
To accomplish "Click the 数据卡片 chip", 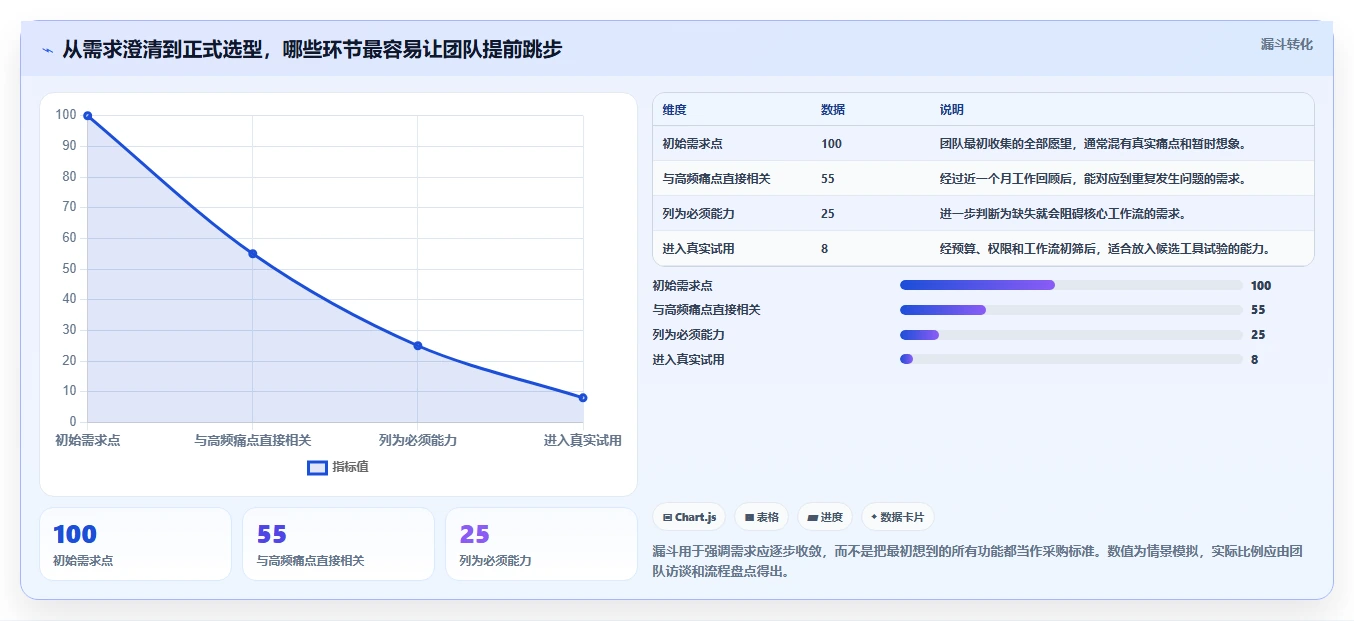I will tap(897, 517).
